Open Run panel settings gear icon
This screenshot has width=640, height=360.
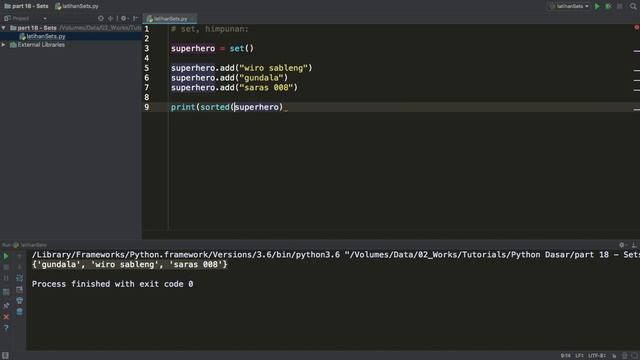[x=622, y=245]
